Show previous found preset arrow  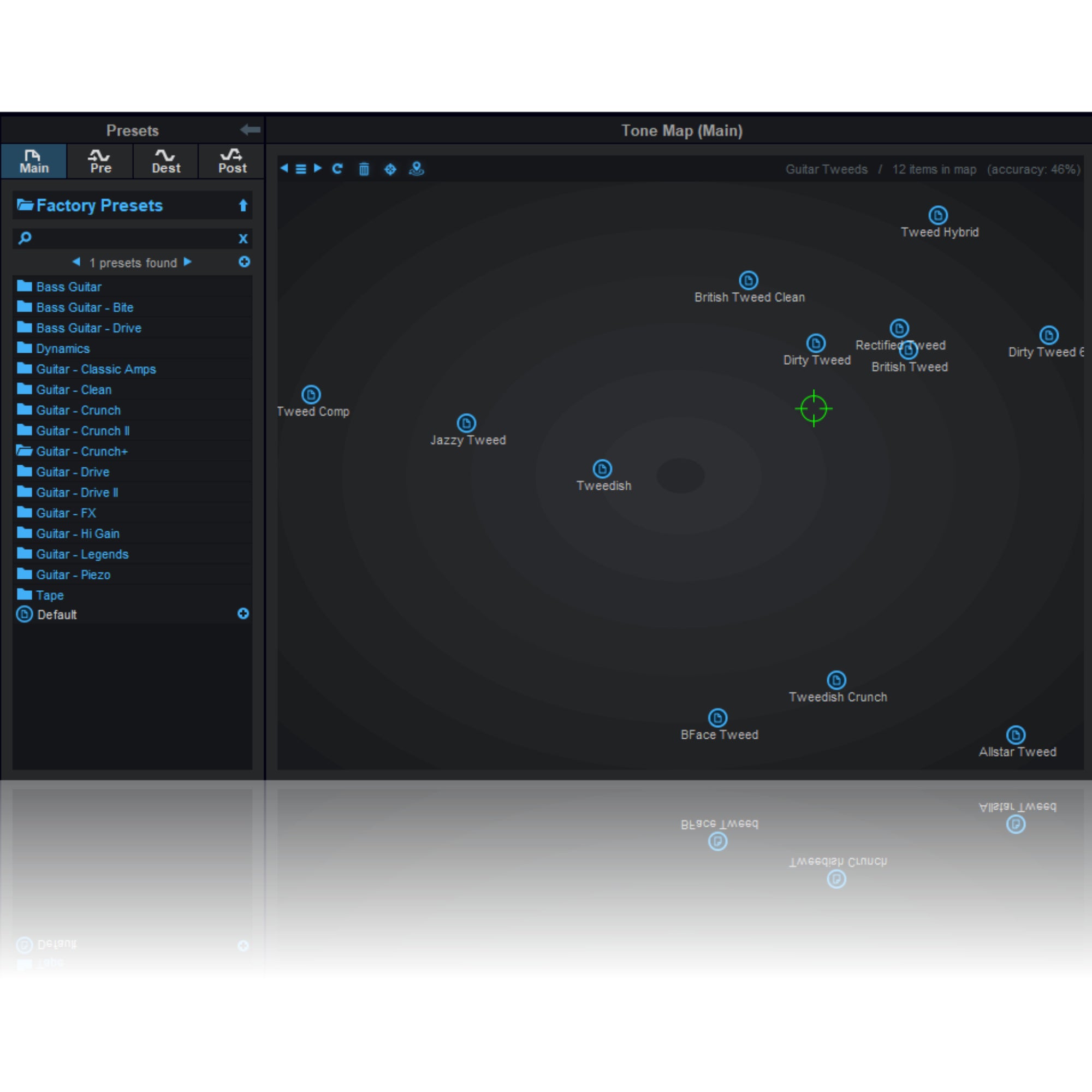pyautogui.click(x=76, y=262)
